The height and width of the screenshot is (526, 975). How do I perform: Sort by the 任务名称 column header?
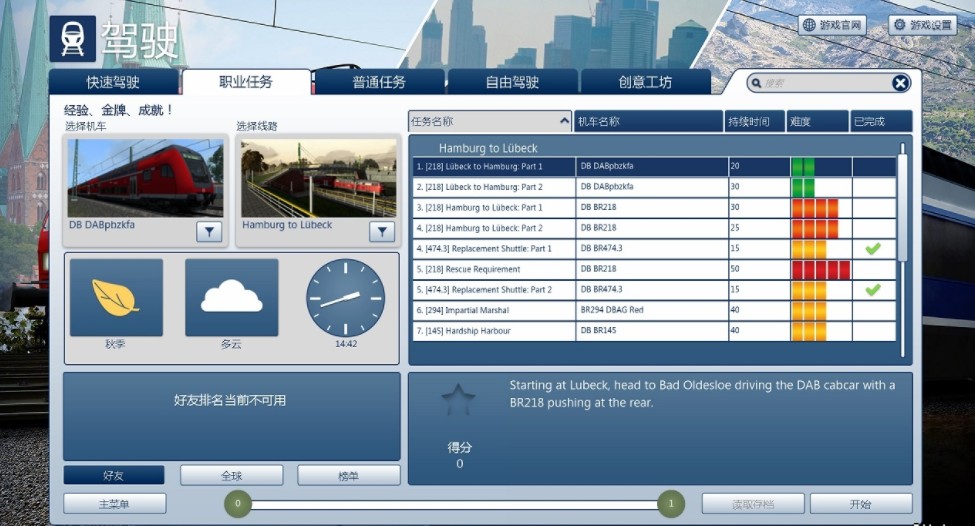[x=490, y=121]
